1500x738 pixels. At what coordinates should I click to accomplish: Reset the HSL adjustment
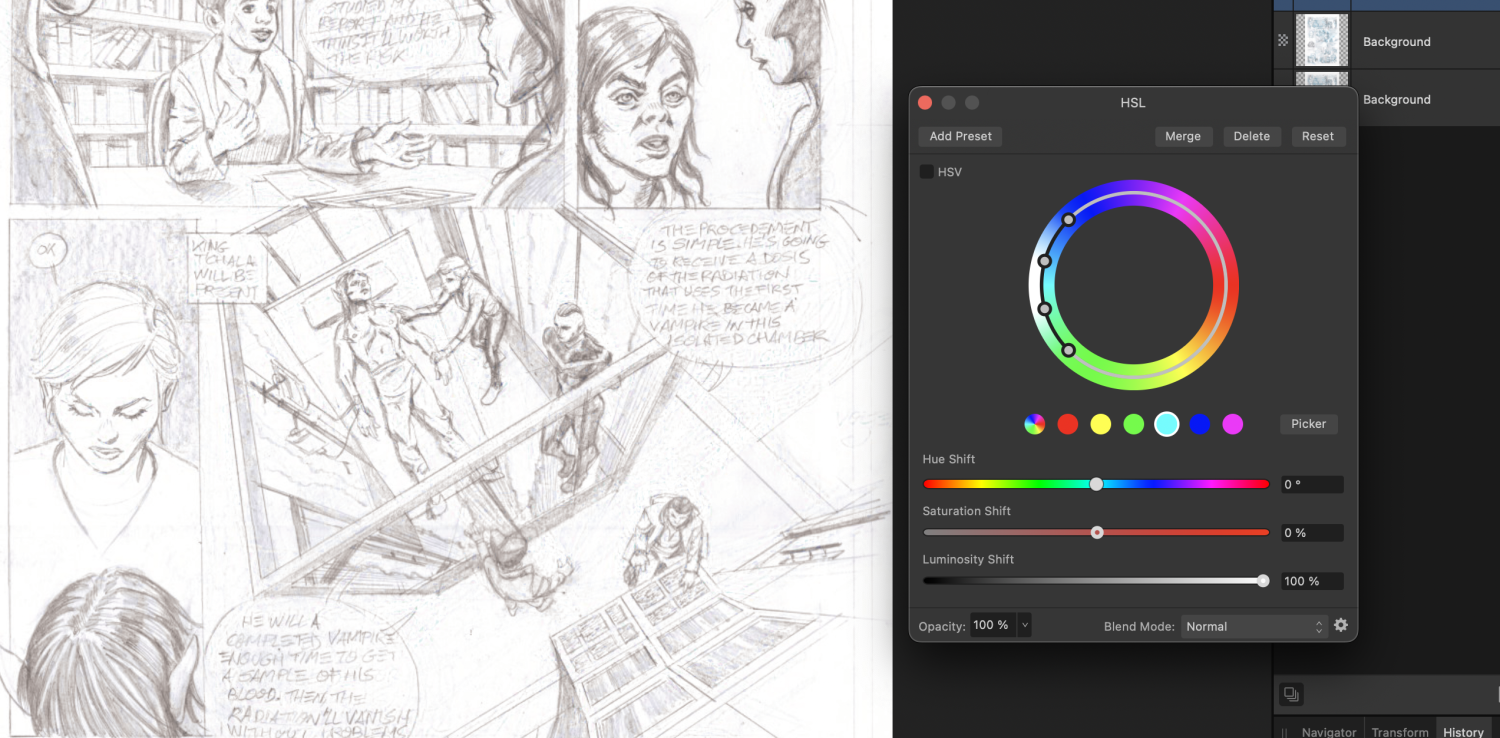coord(1318,136)
